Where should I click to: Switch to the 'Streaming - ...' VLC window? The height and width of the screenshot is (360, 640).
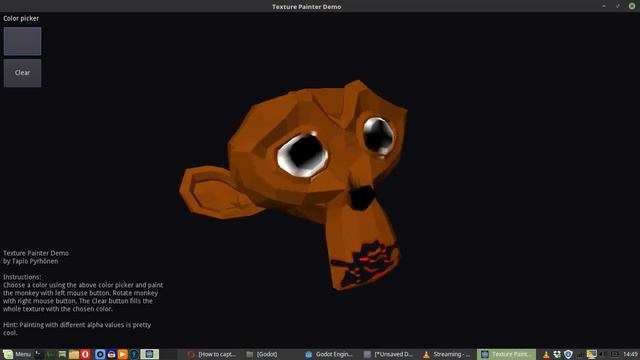click(447, 354)
